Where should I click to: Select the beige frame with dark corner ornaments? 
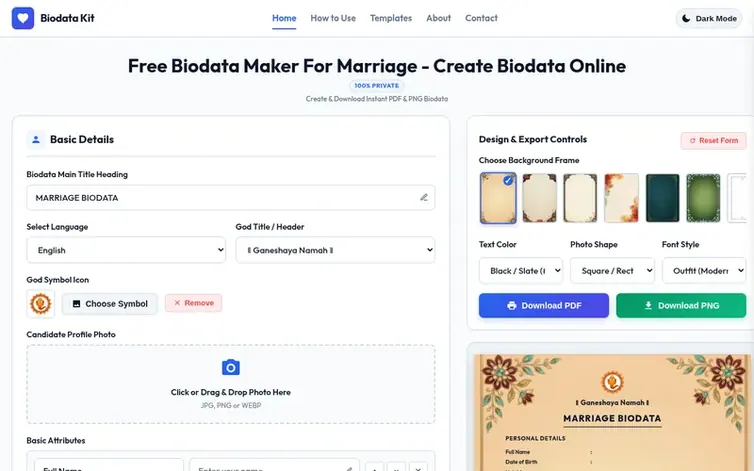tap(540, 198)
